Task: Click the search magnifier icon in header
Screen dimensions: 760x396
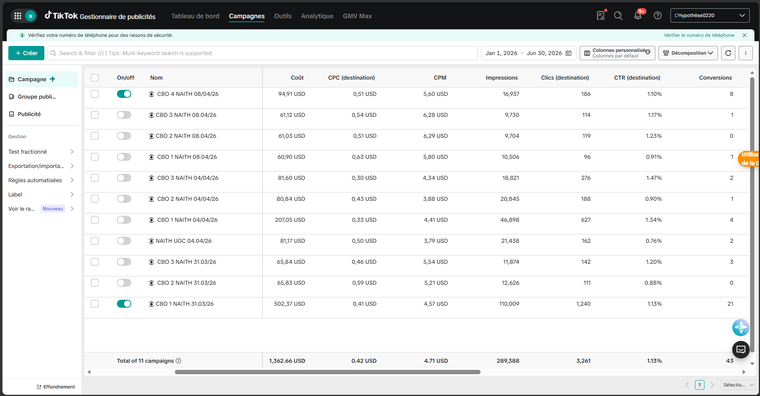Action: click(618, 16)
